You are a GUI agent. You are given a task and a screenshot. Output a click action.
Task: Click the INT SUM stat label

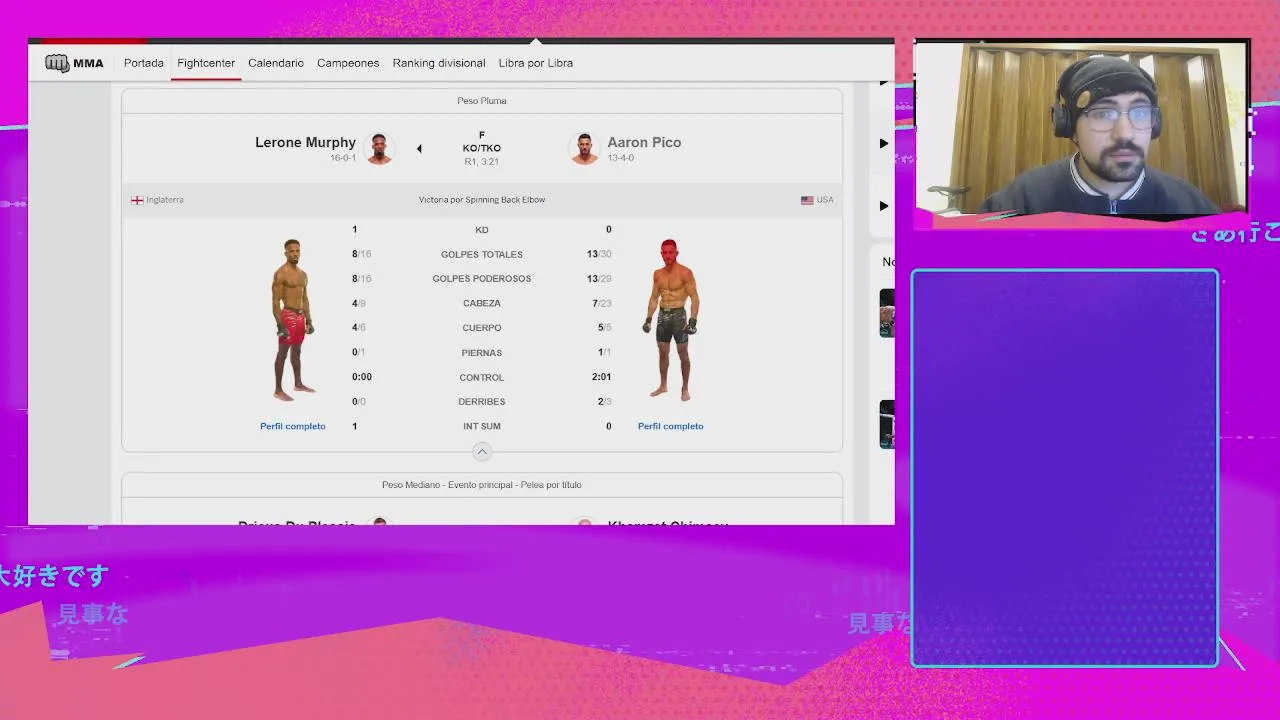(x=482, y=426)
